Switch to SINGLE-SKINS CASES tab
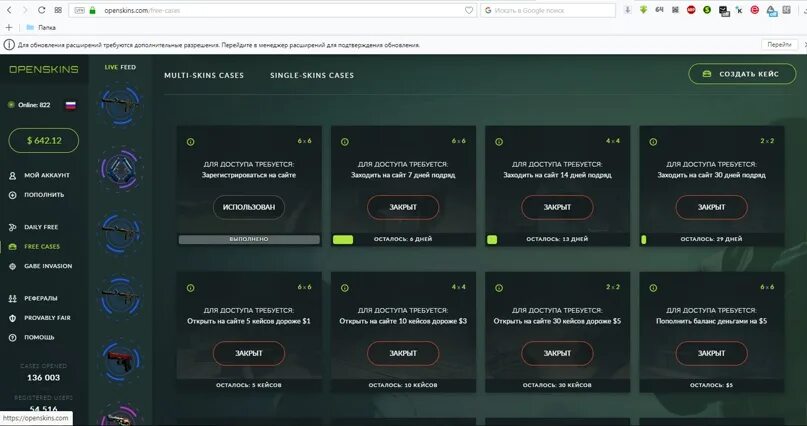Screen dimensions: 807x426 coord(312,75)
